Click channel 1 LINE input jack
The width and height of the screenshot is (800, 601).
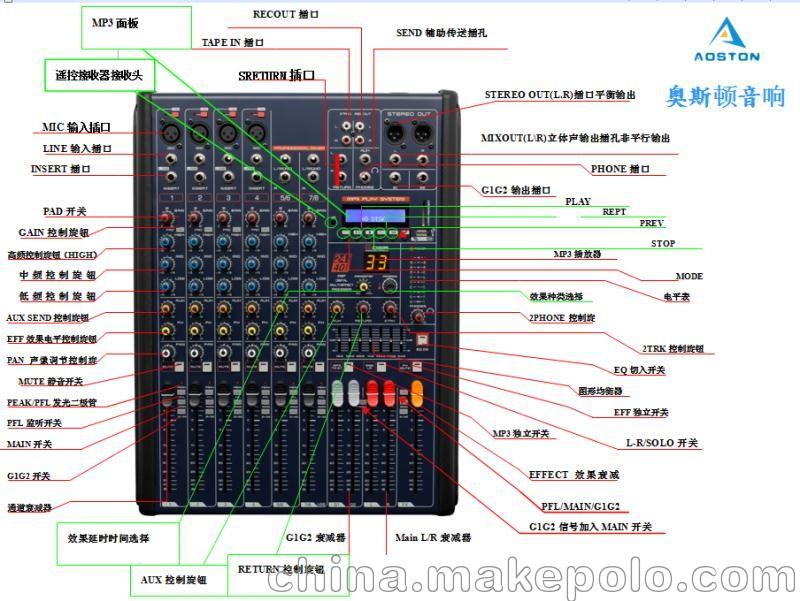click(171, 159)
